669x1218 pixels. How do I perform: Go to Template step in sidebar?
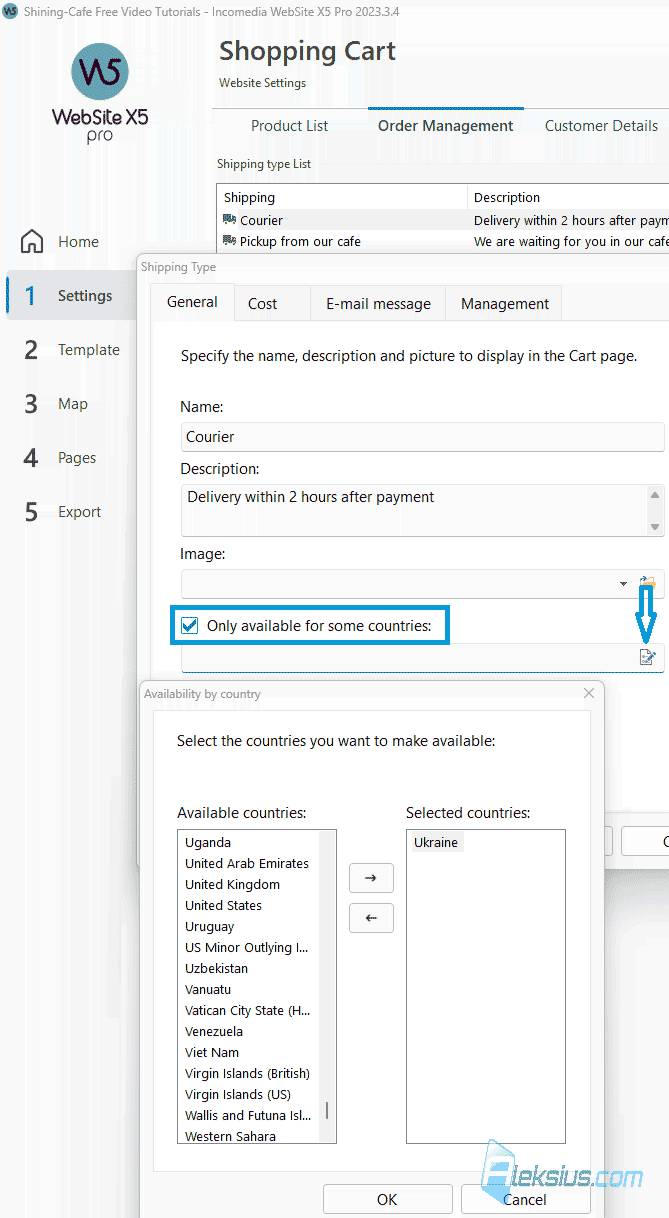pyautogui.click(x=70, y=350)
